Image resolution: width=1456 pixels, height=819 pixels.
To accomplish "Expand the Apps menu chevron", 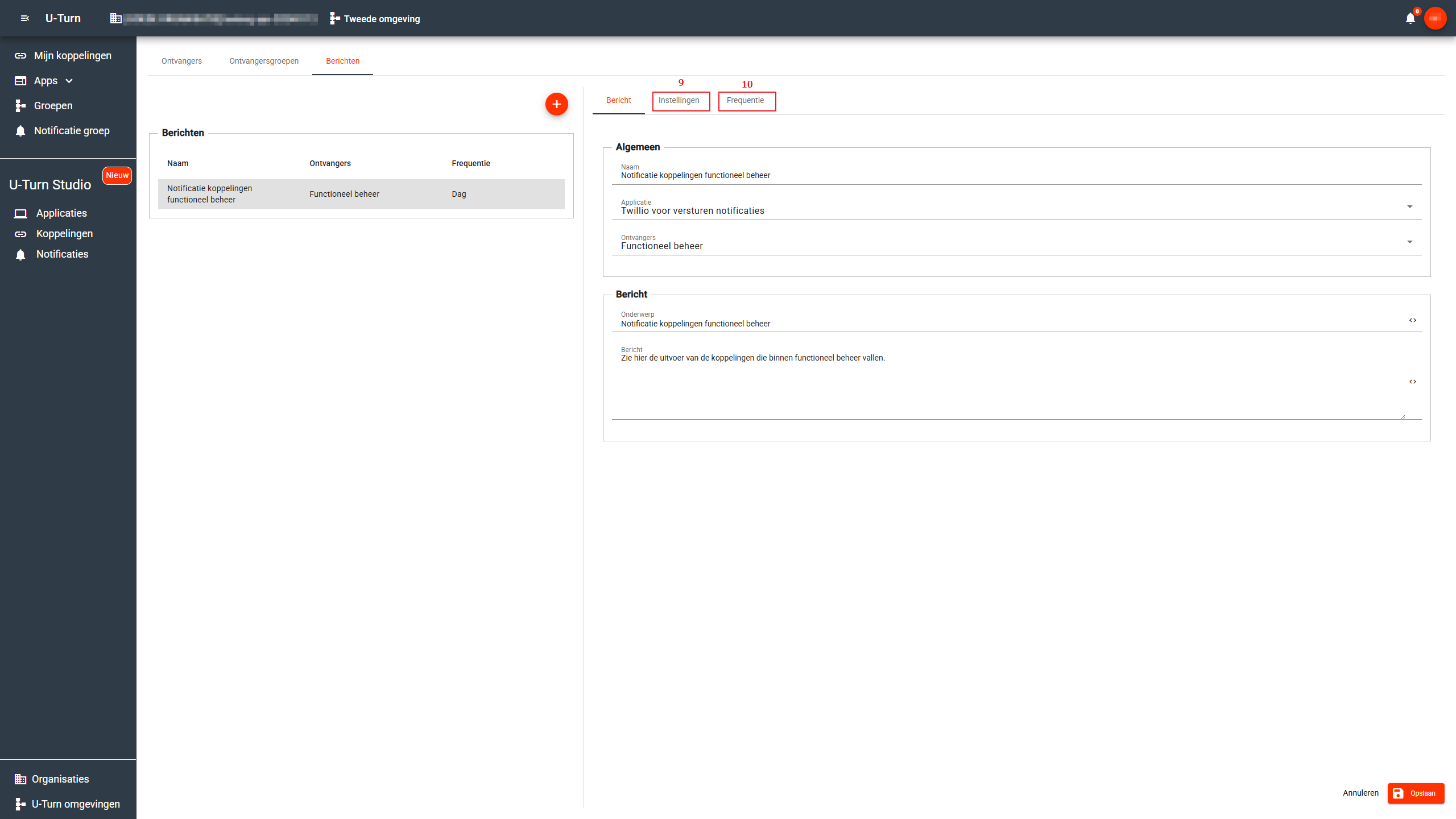I will tap(69, 81).
